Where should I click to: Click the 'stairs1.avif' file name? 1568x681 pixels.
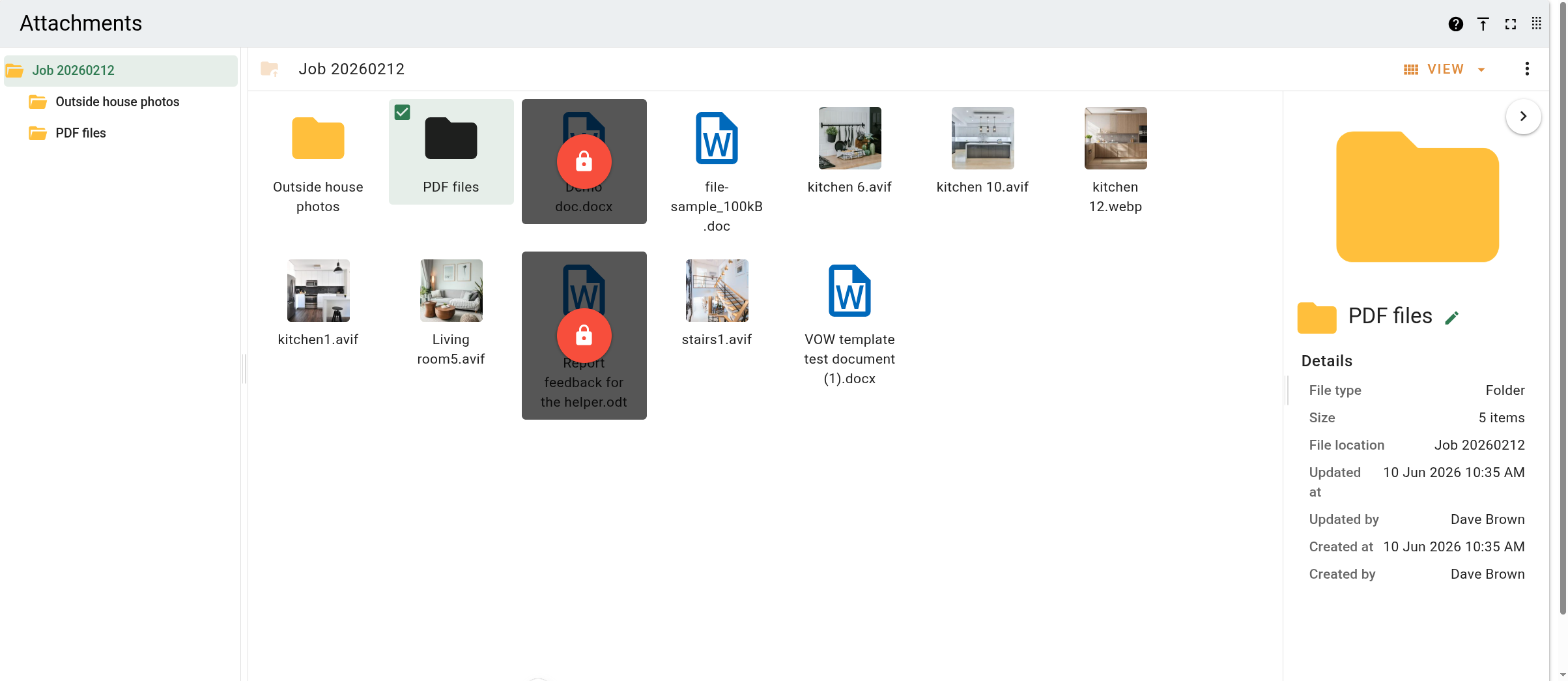click(x=717, y=340)
